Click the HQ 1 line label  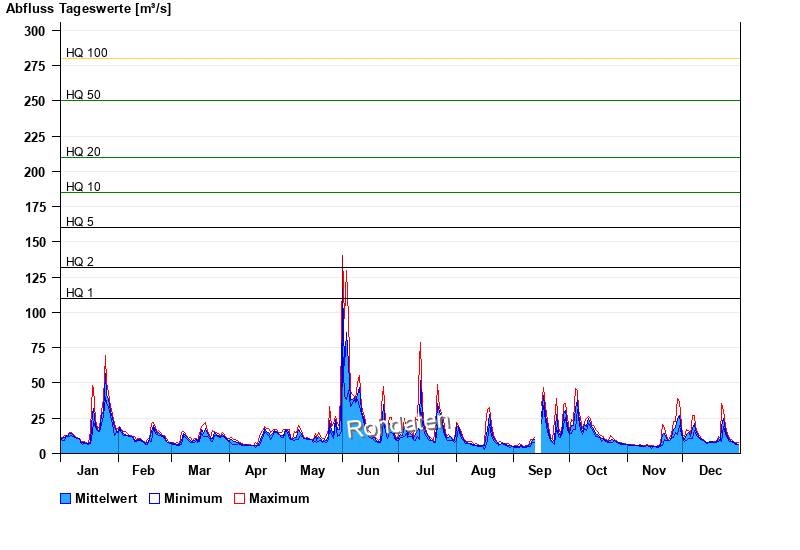80,293
